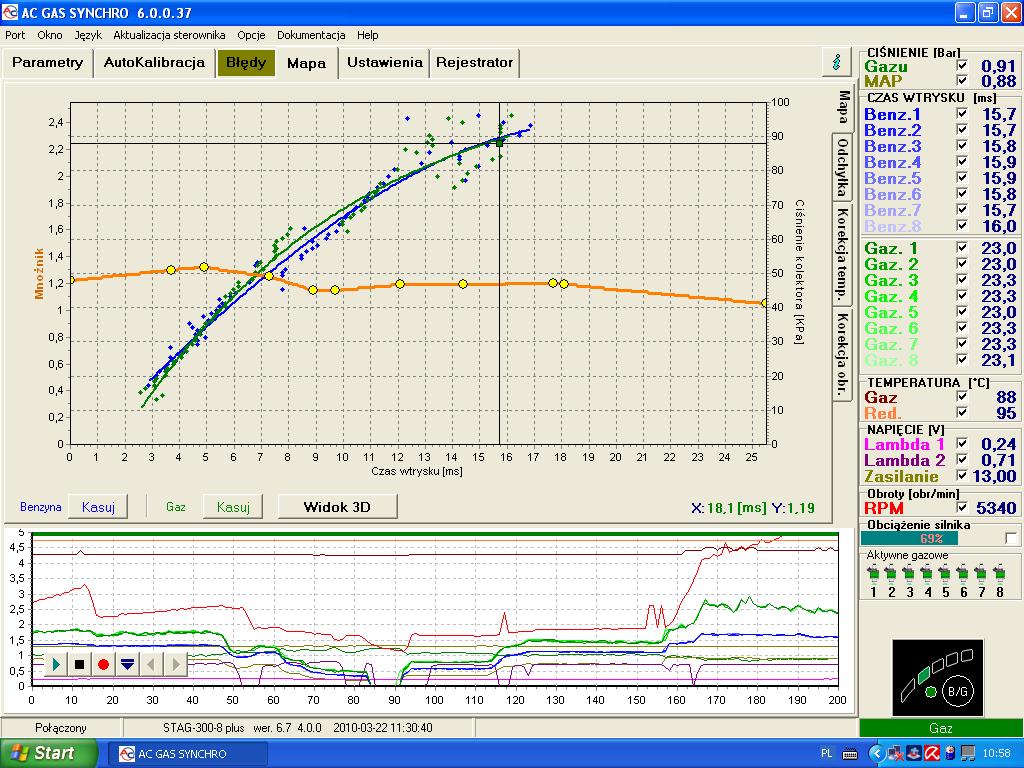Click the blue down-arrow recorder button
This screenshot has height=768, width=1024.
(127, 663)
